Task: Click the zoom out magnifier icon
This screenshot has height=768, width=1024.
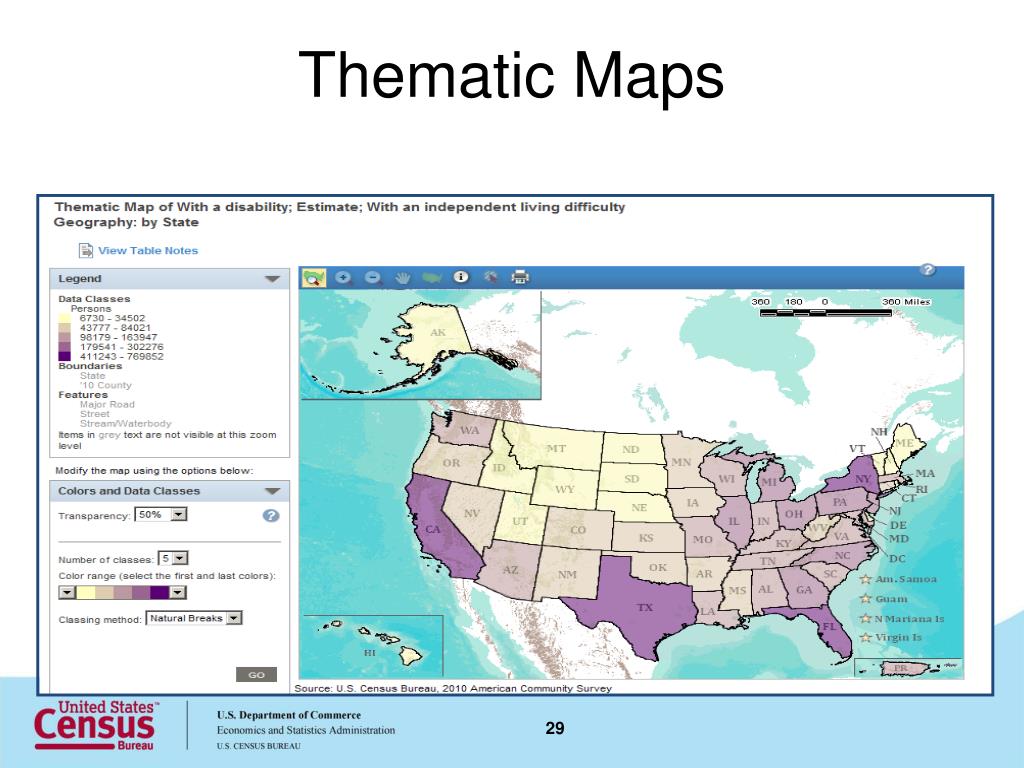Action: [373, 278]
